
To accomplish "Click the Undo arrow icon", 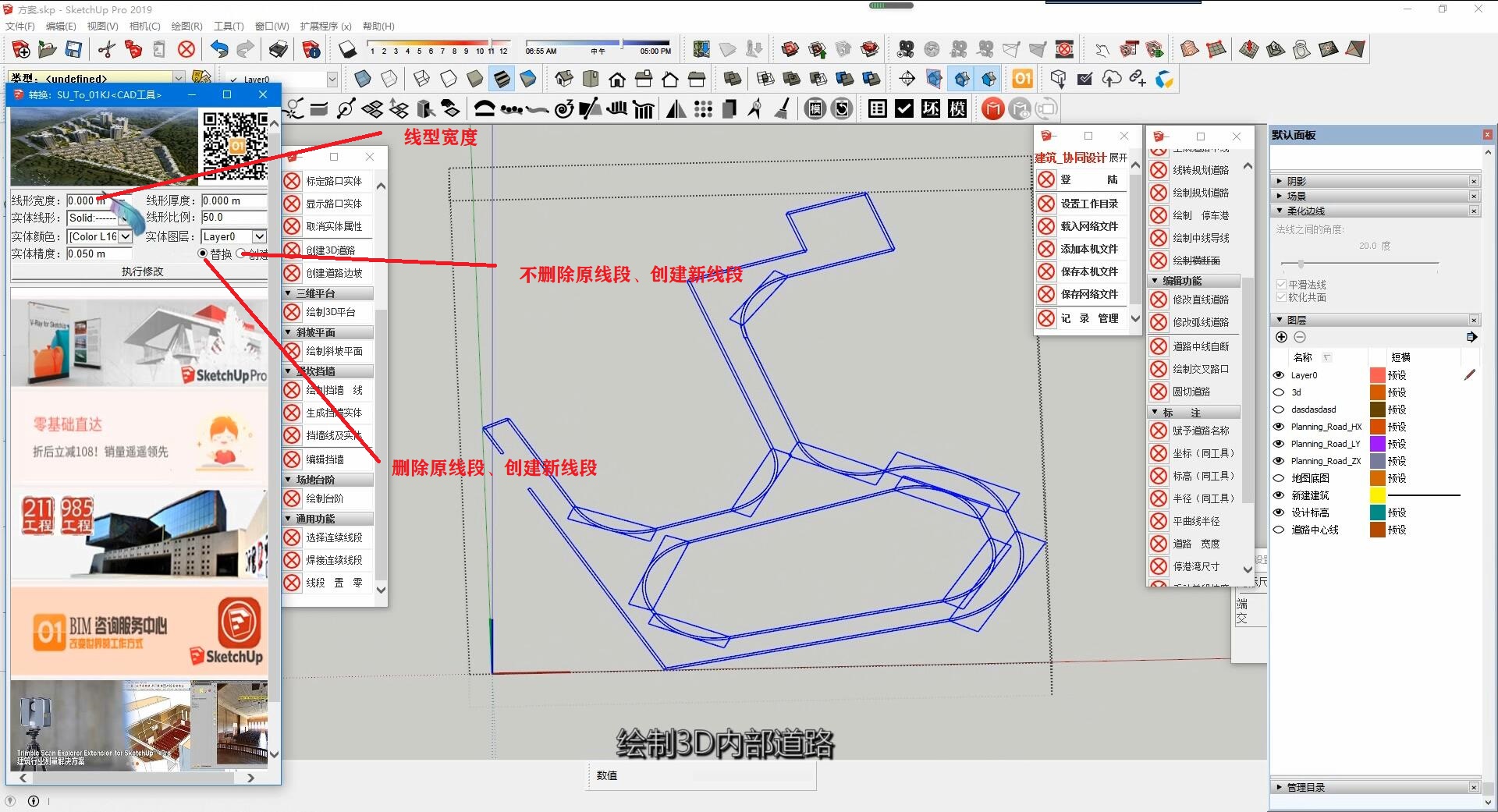I will point(219,50).
